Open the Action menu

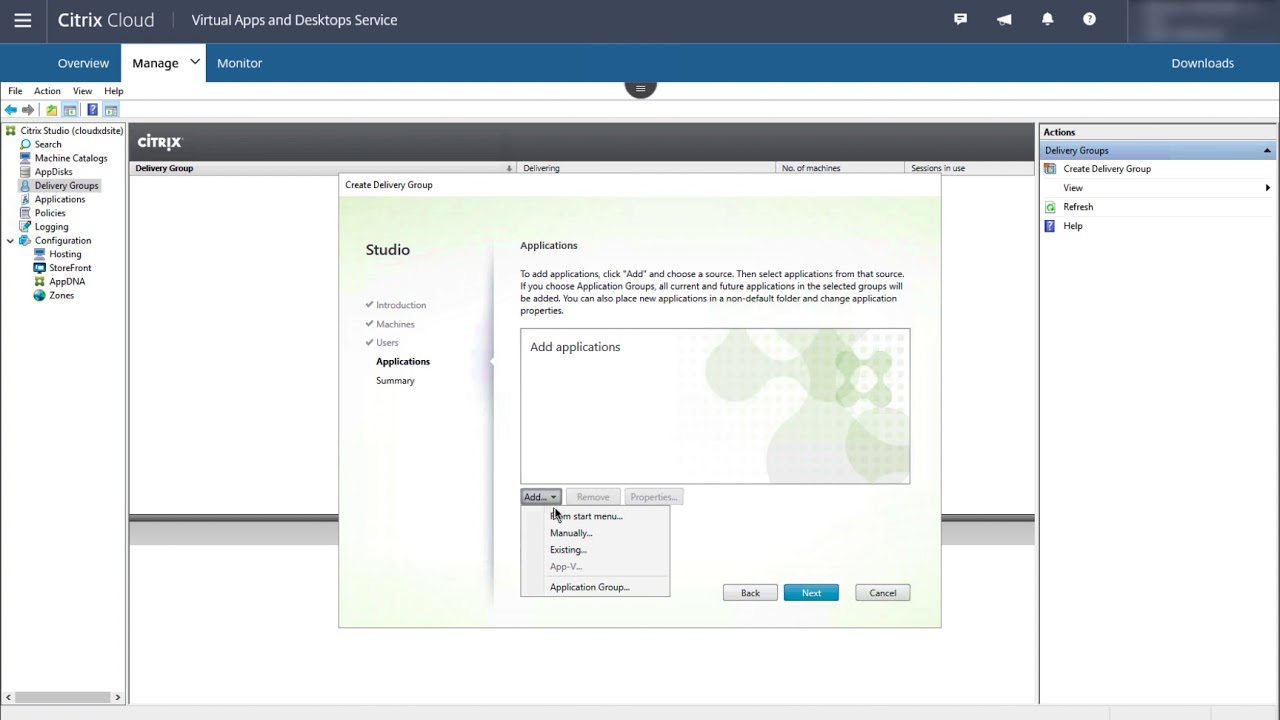tap(47, 91)
